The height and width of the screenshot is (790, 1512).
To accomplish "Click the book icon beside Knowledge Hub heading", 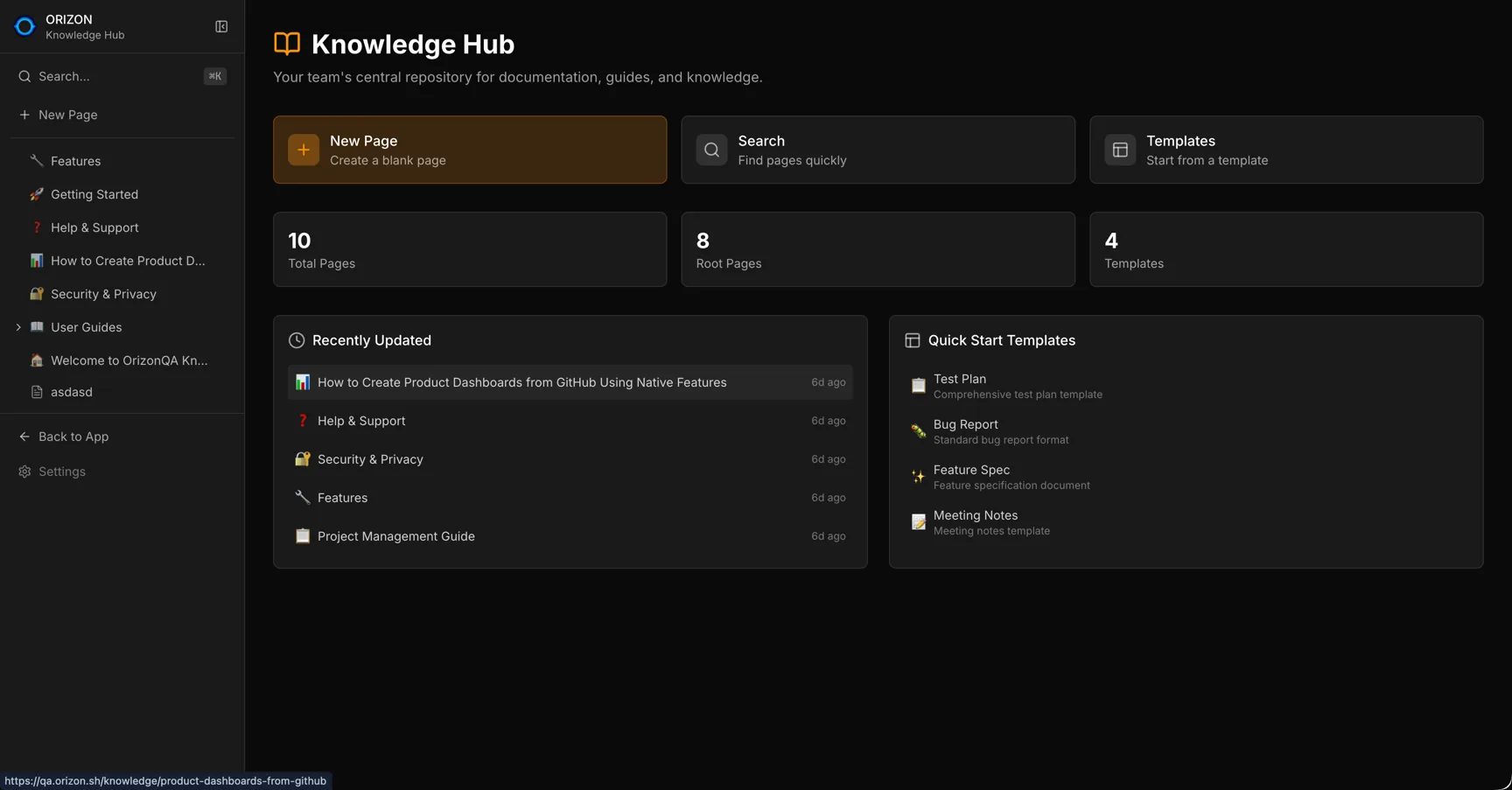I will (x=287, y=43).
